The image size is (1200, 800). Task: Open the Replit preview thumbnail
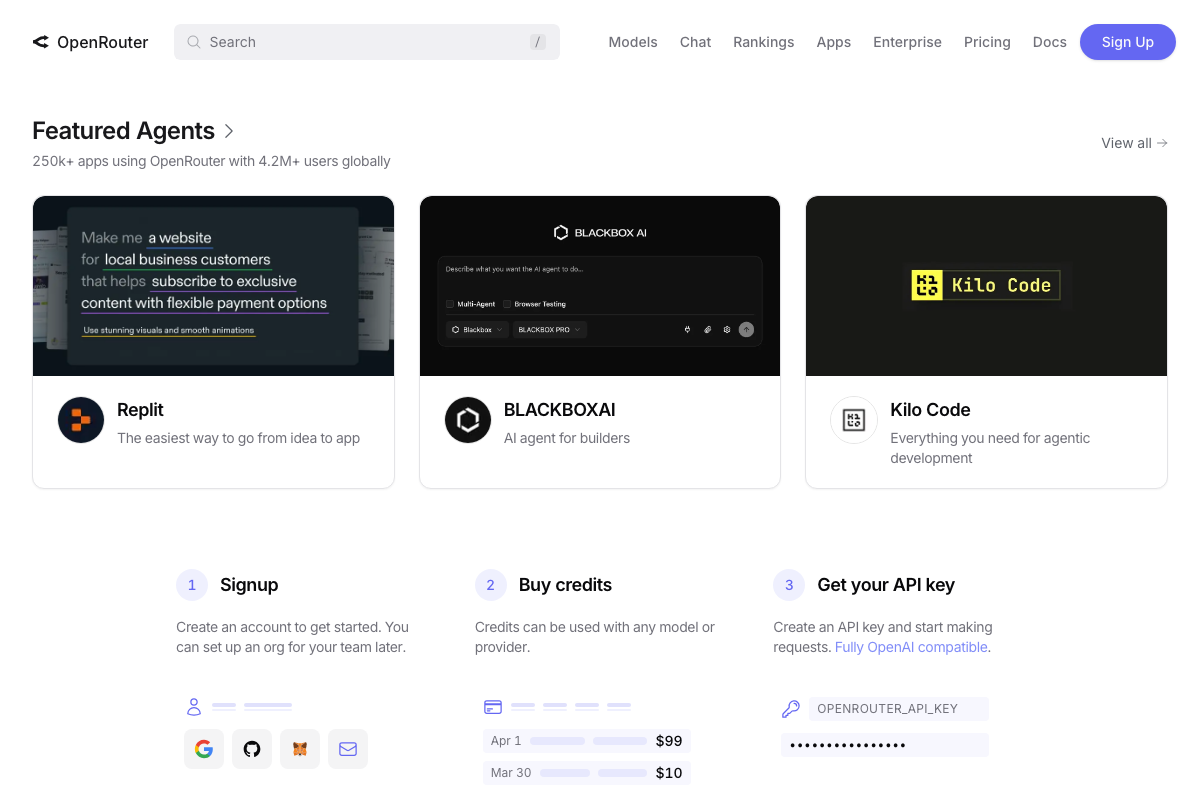[213, 286]
